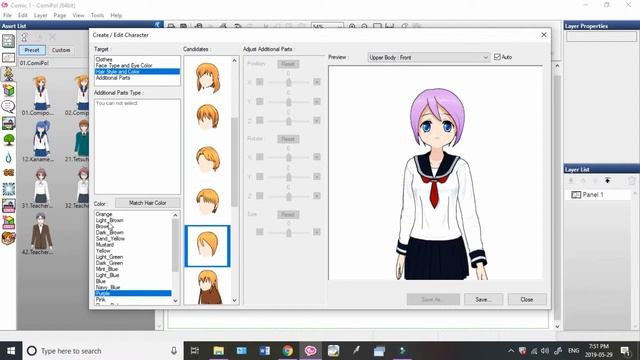Choose the Sand_Yellow hair color

pyautogui.click(x=133, y=238)
